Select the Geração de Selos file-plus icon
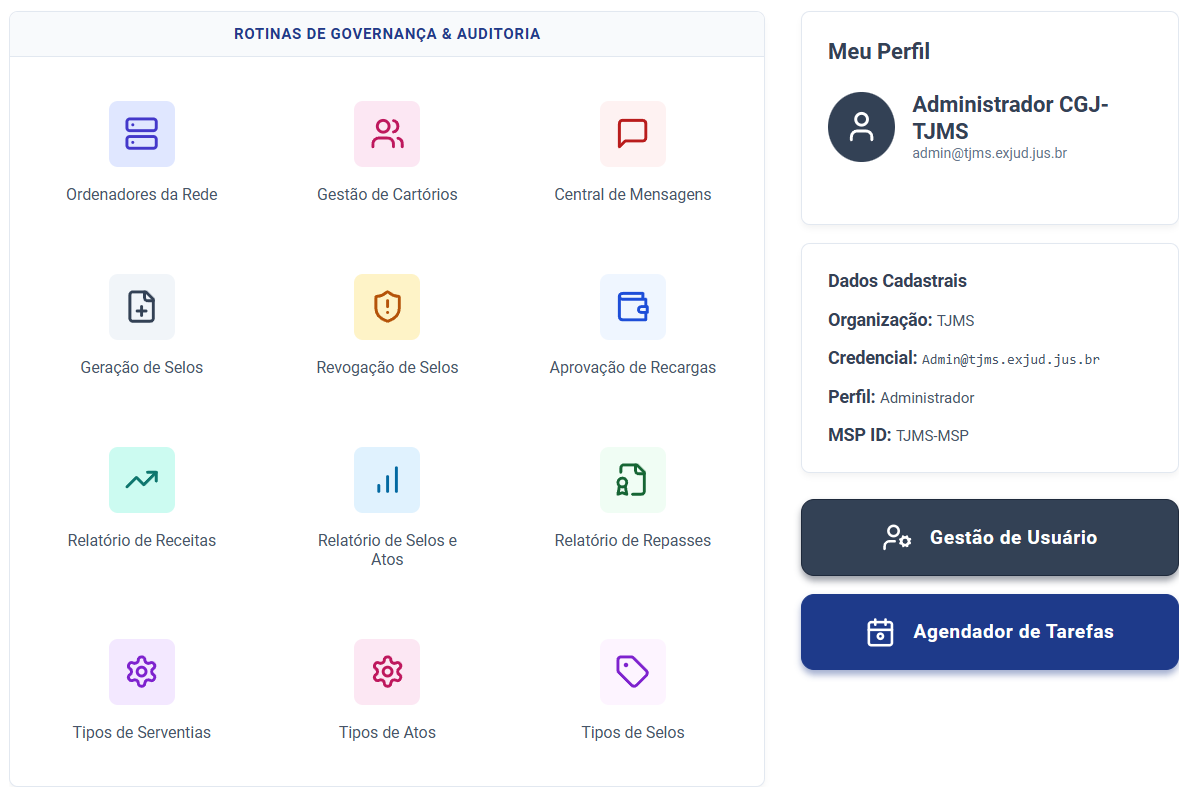This screenshot has width=1189, height=800. point(142,307)
